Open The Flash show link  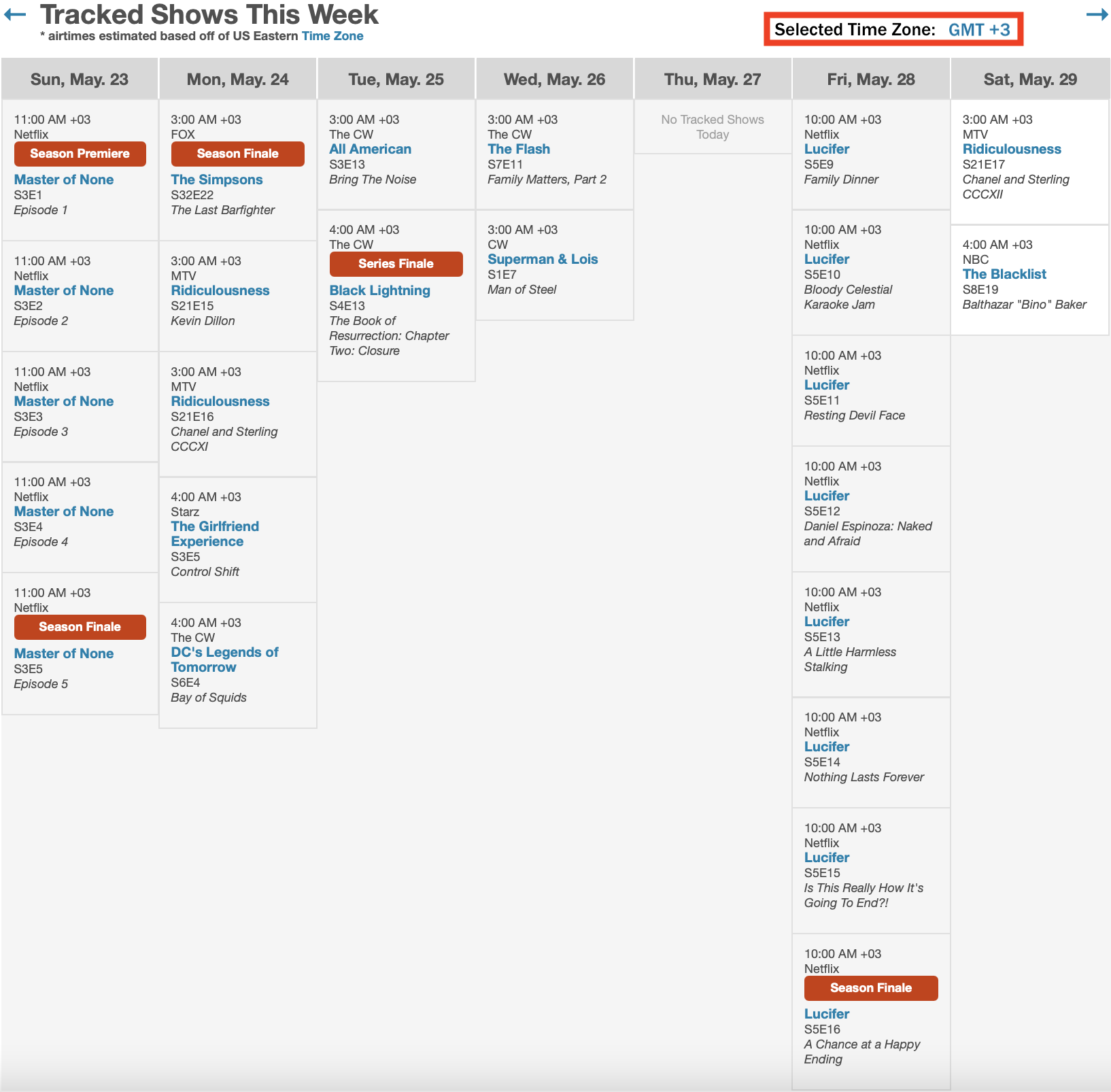pos(518,149)
